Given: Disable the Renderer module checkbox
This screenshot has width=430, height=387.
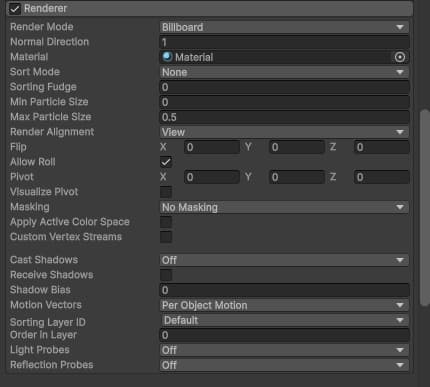Looking at the screenshot, I should (15, 9).
